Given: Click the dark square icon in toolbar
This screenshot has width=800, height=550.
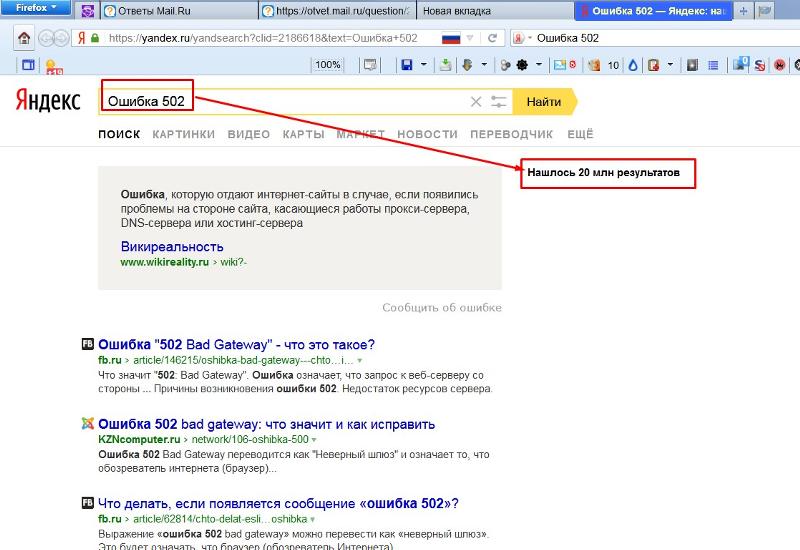Looking at the screenshot, I should tap(692, 65).
